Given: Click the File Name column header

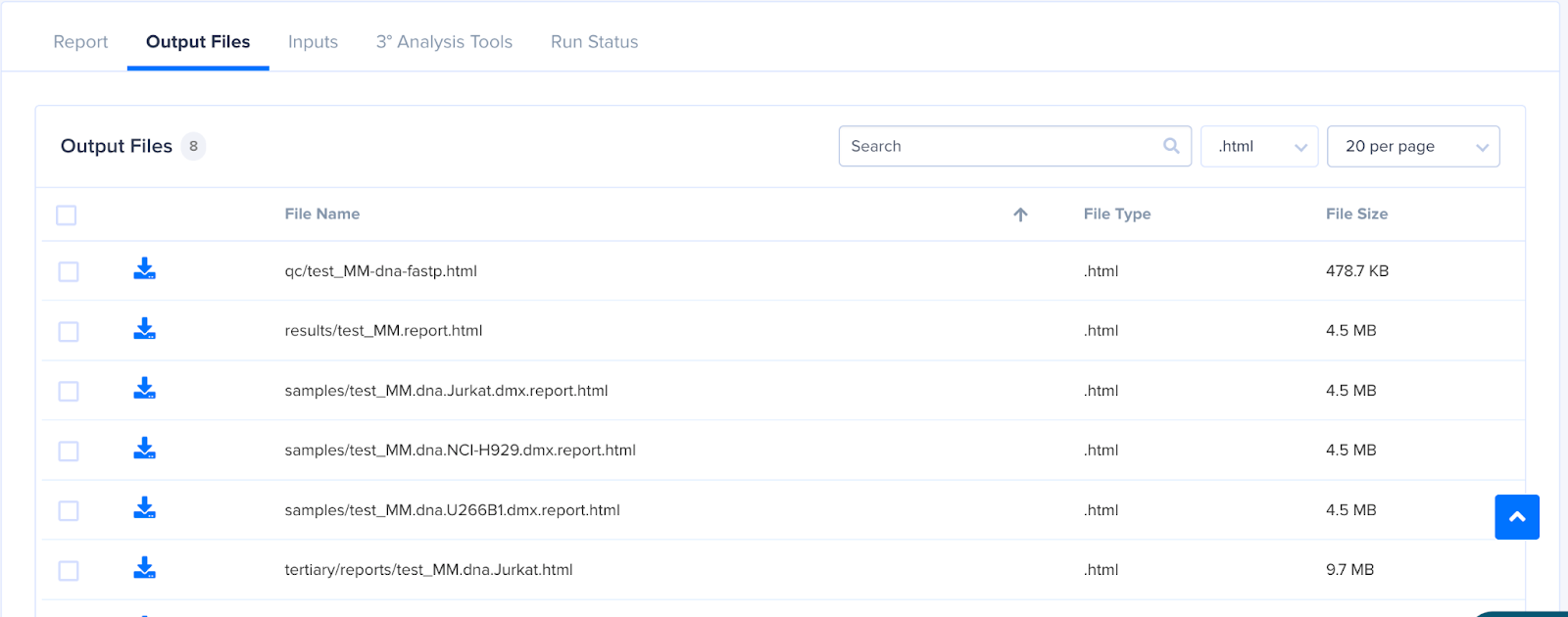Looking at the screenshot, I should pyautogui.click(x=322, y=214).
